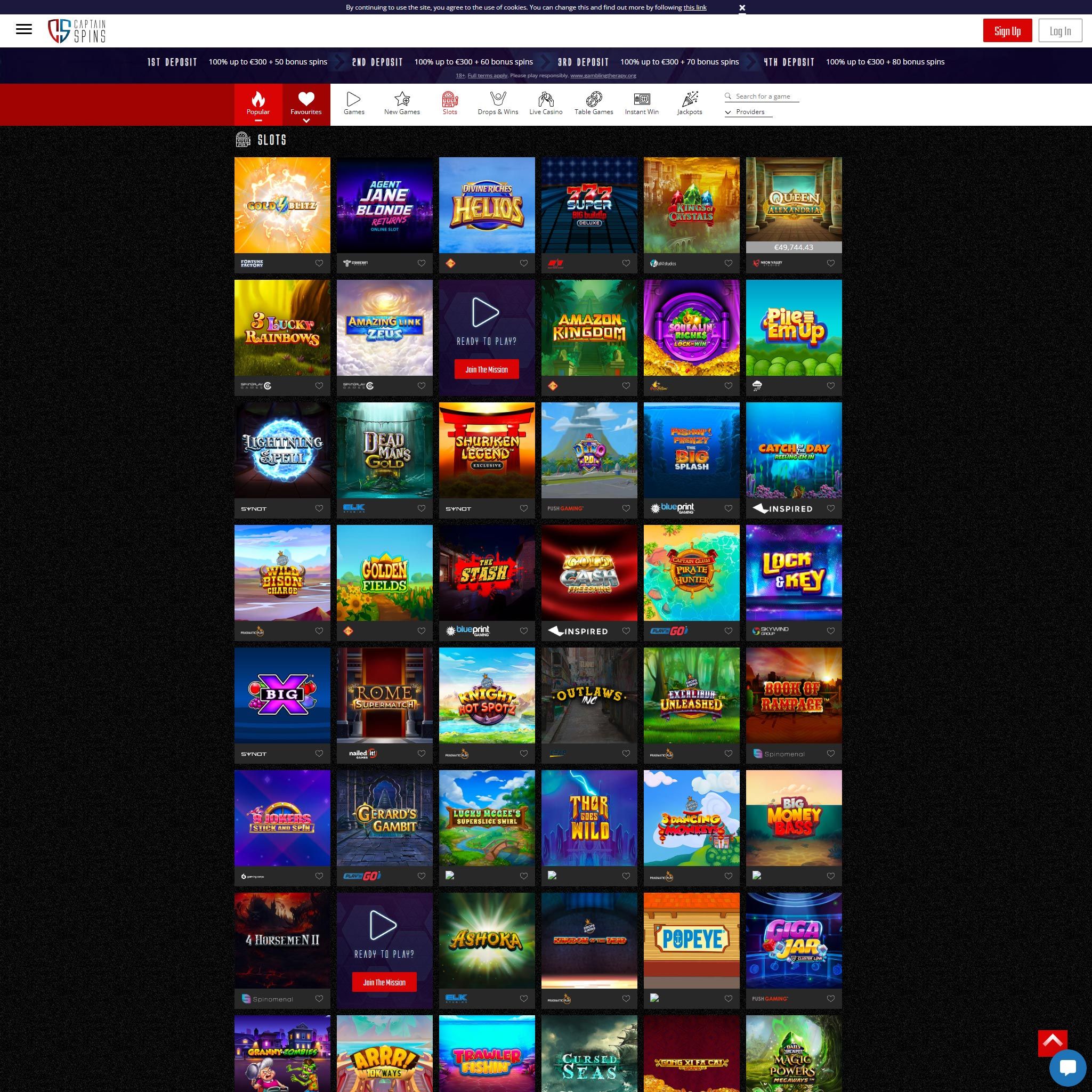Favourite 777 Super Big Buildup Deluxe
1092x1092 pixels.
626,263
